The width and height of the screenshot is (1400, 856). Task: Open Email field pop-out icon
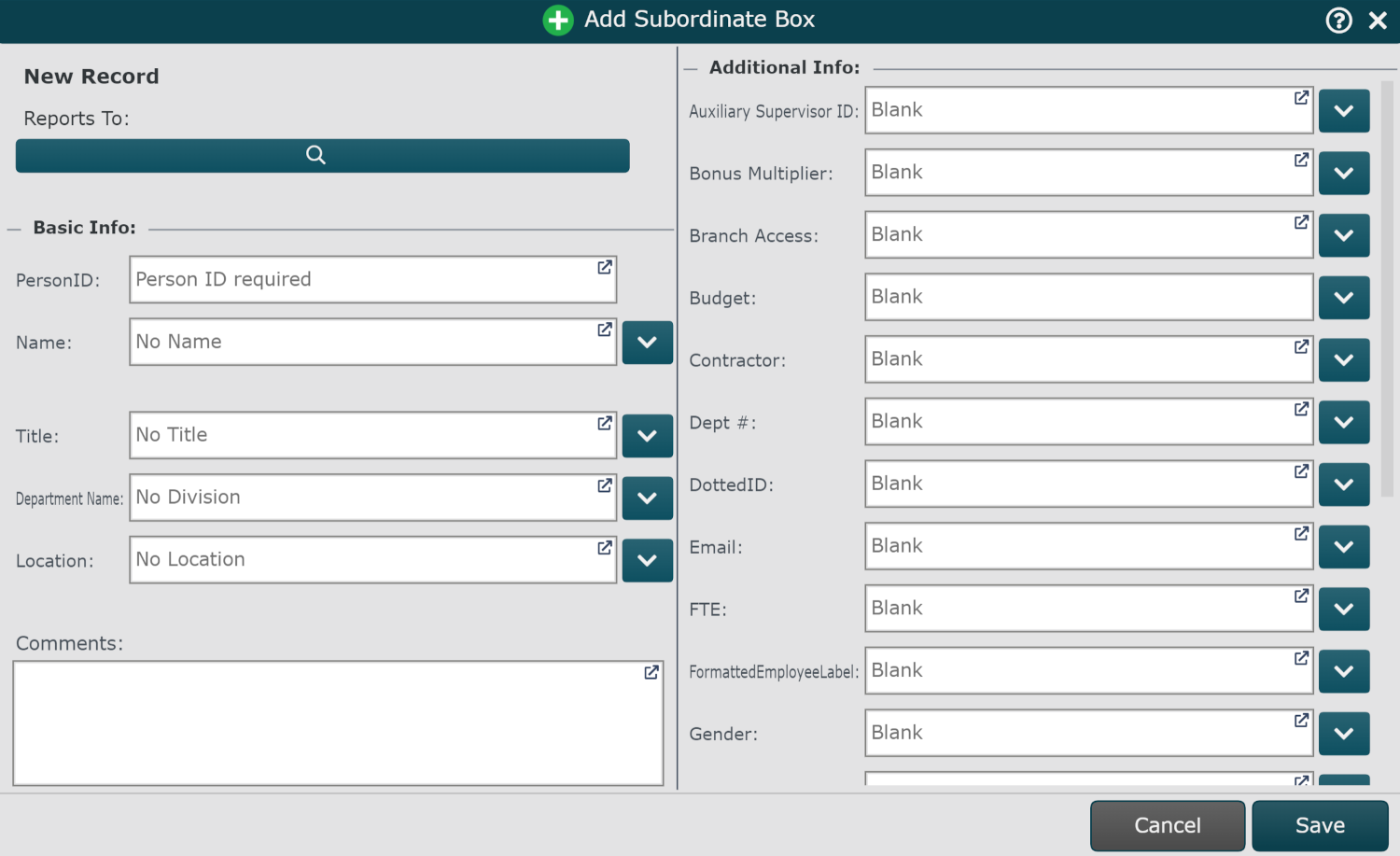(x=1301, y=534)
